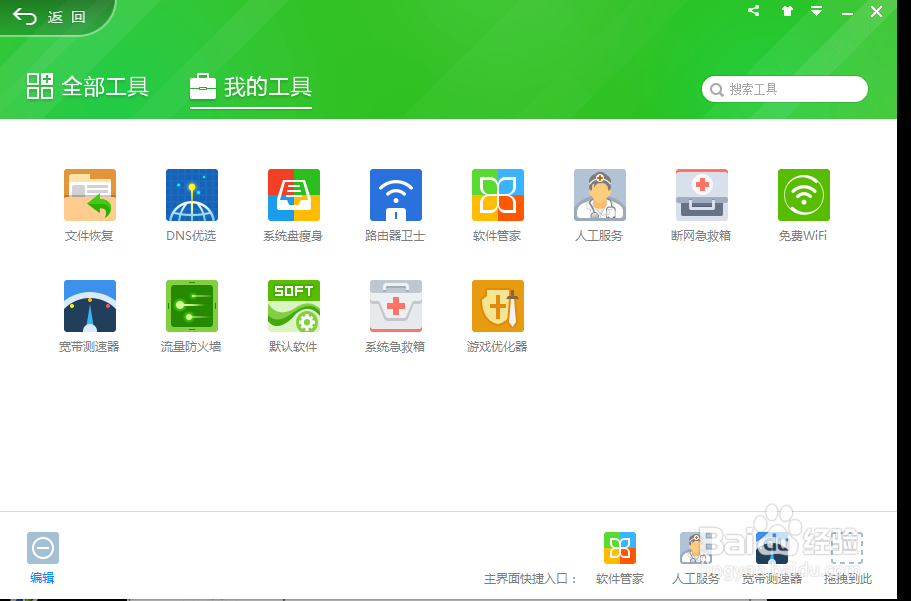Close the window
Viewport: 911px width, 601px height.
[877, 12]
